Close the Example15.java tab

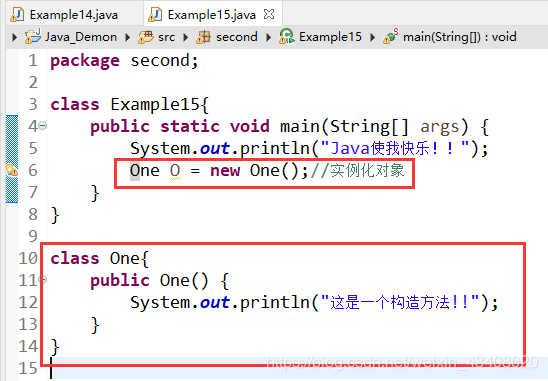click(x=269, y=14)
